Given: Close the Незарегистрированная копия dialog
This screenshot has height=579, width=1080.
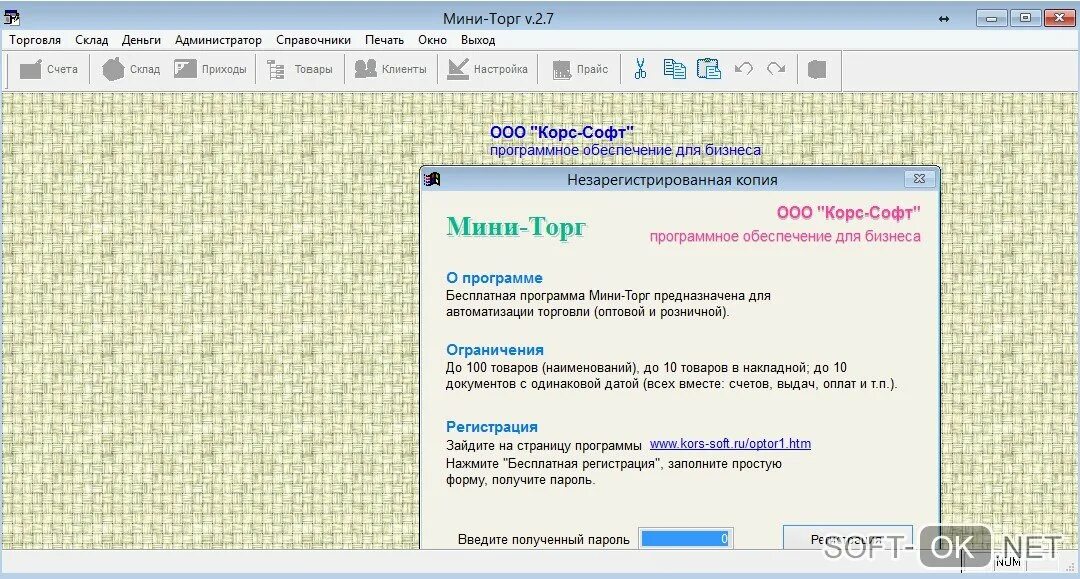Looking at the screenshot, I should tap(919, 179).
